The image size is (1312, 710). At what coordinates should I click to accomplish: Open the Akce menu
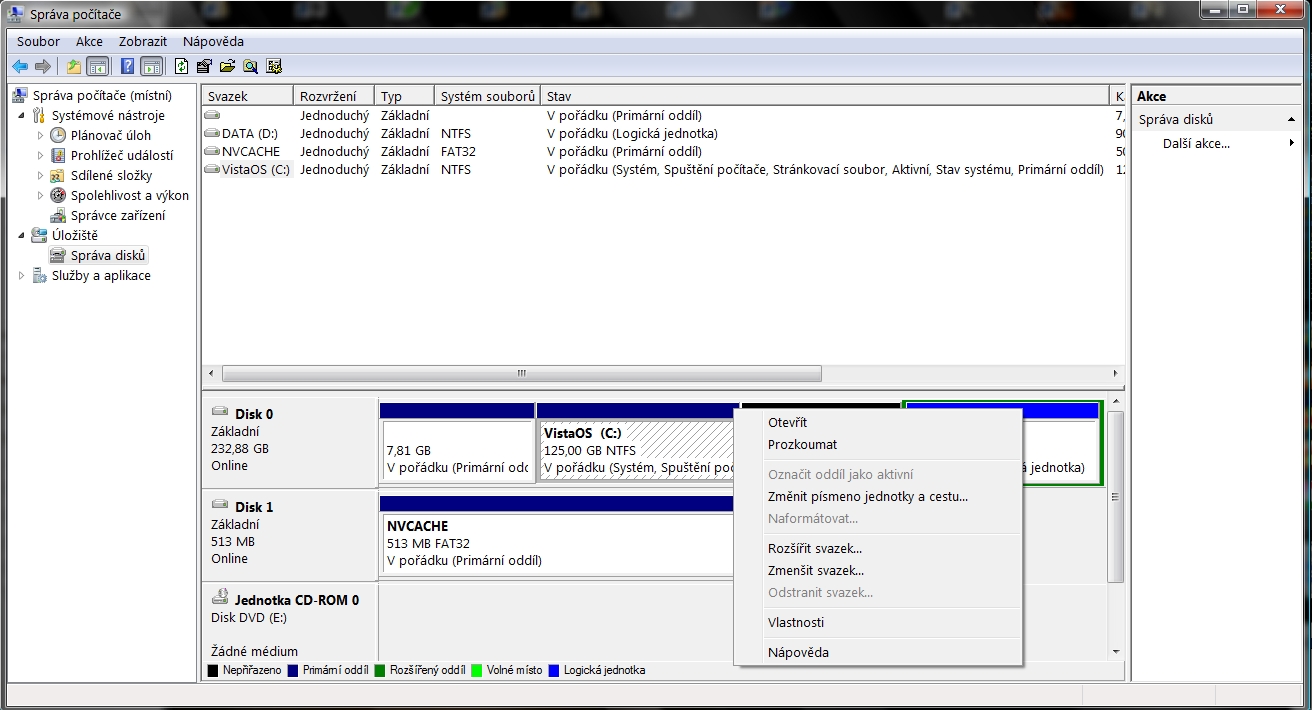click(89, 41)
